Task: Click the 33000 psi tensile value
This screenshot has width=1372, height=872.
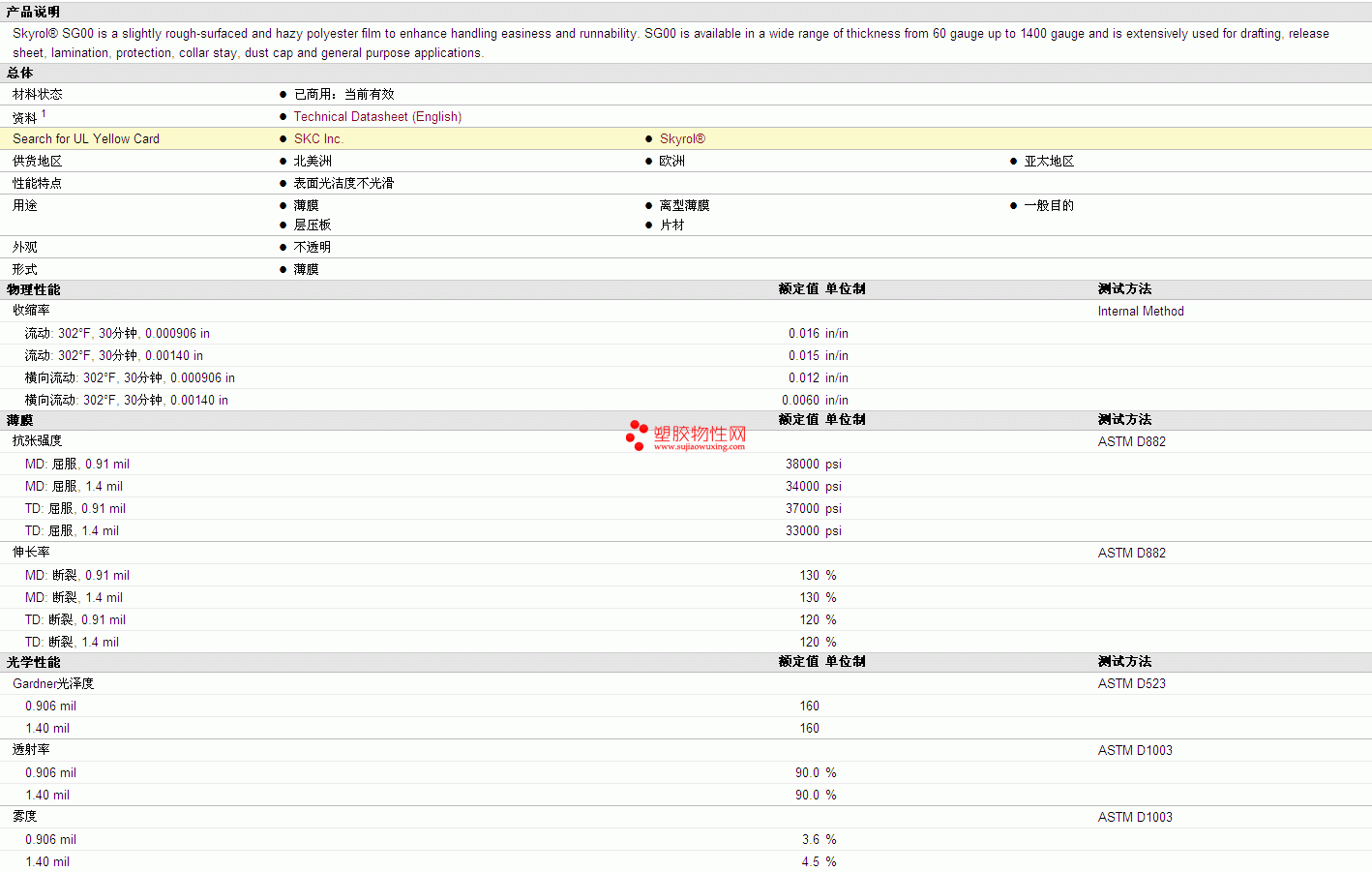Action: [x=814, y=530]
